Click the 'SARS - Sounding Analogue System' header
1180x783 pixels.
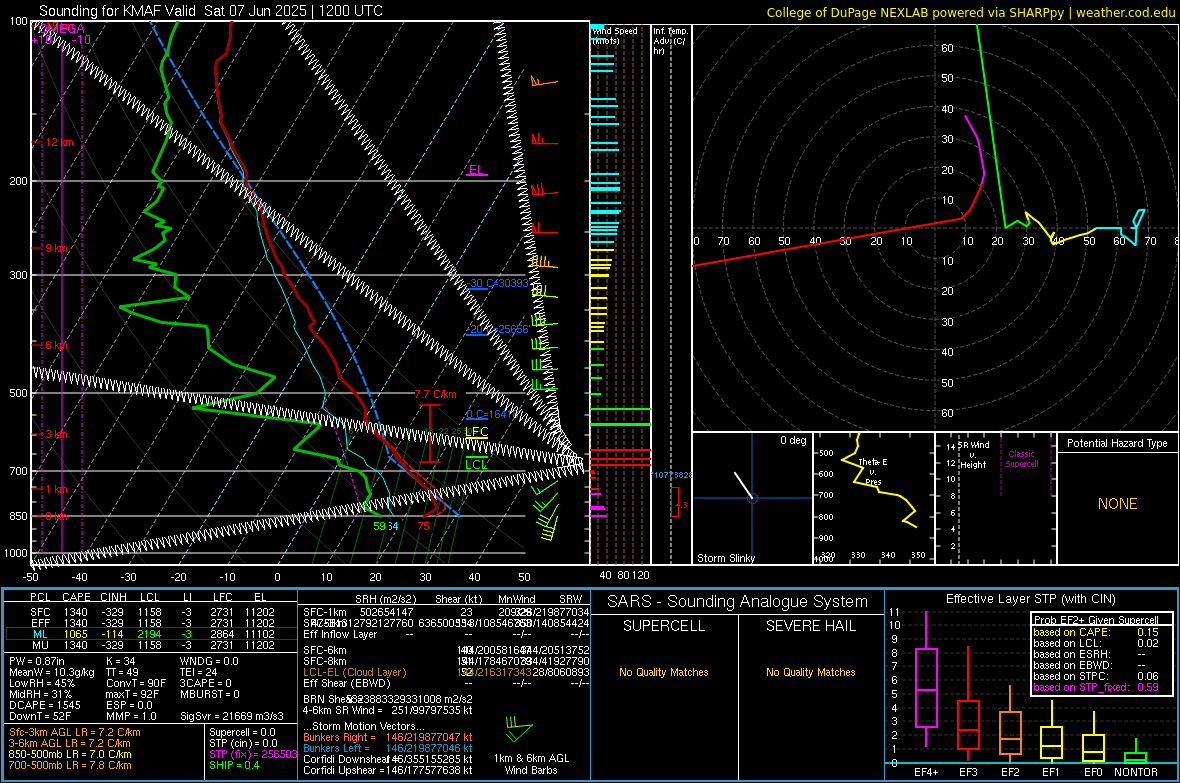click(x=737, y=601)
